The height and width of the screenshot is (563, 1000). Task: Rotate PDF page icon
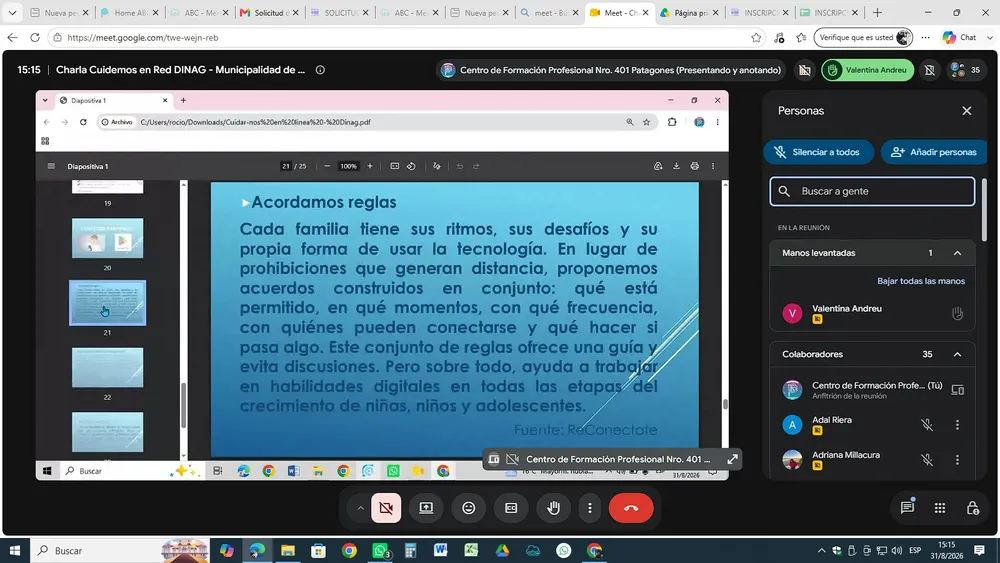[411, 166]
